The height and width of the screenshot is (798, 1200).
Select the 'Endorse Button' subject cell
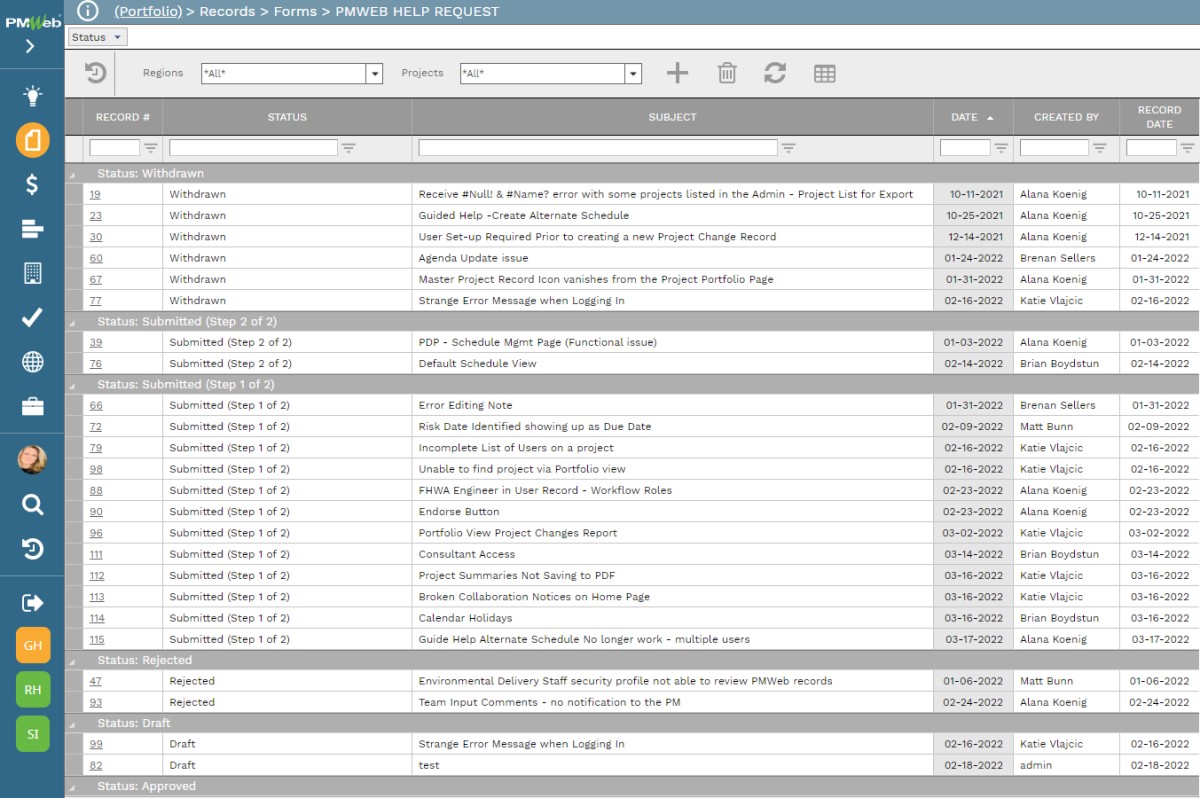[672, 512]
